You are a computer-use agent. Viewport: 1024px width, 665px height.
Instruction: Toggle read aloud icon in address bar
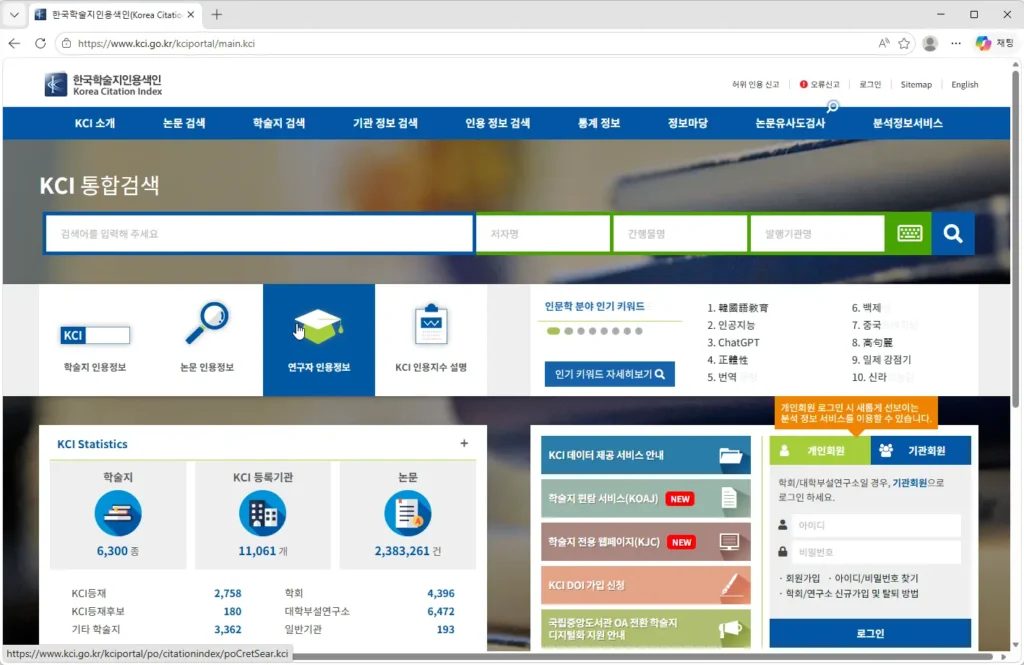[884, 43]
